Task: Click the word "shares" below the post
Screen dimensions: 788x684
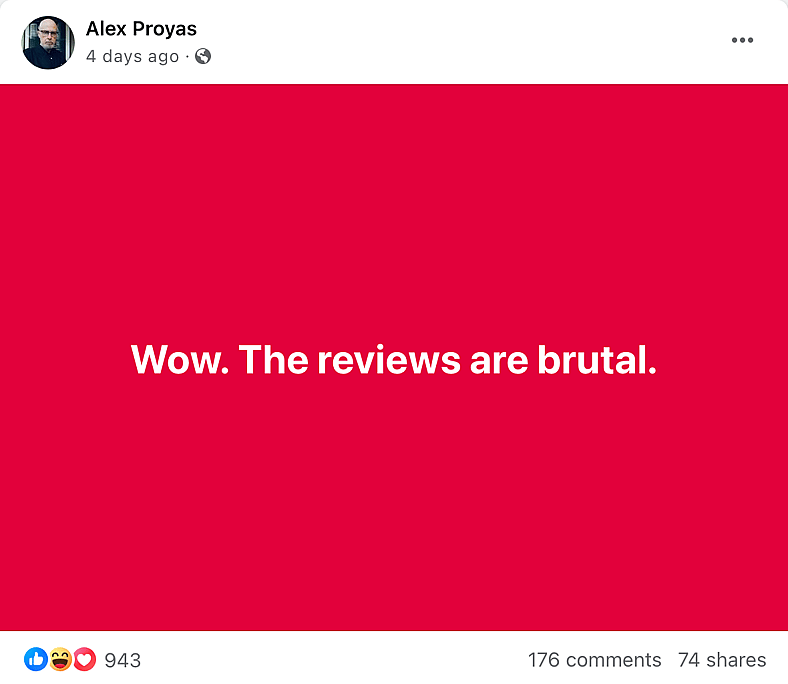Action: pyautogui.click(x=736, y=660)
